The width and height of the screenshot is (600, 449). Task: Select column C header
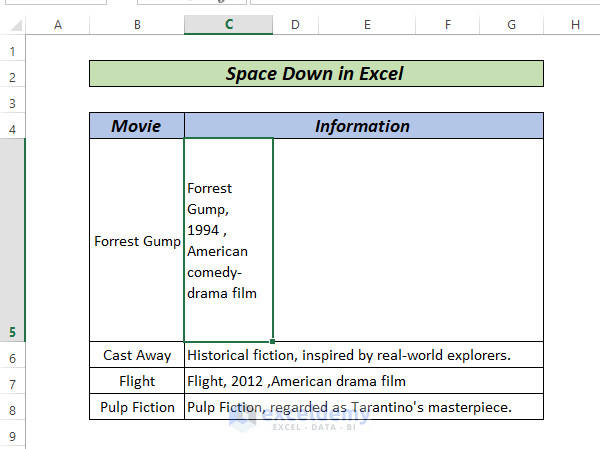(x=228, y=24)
